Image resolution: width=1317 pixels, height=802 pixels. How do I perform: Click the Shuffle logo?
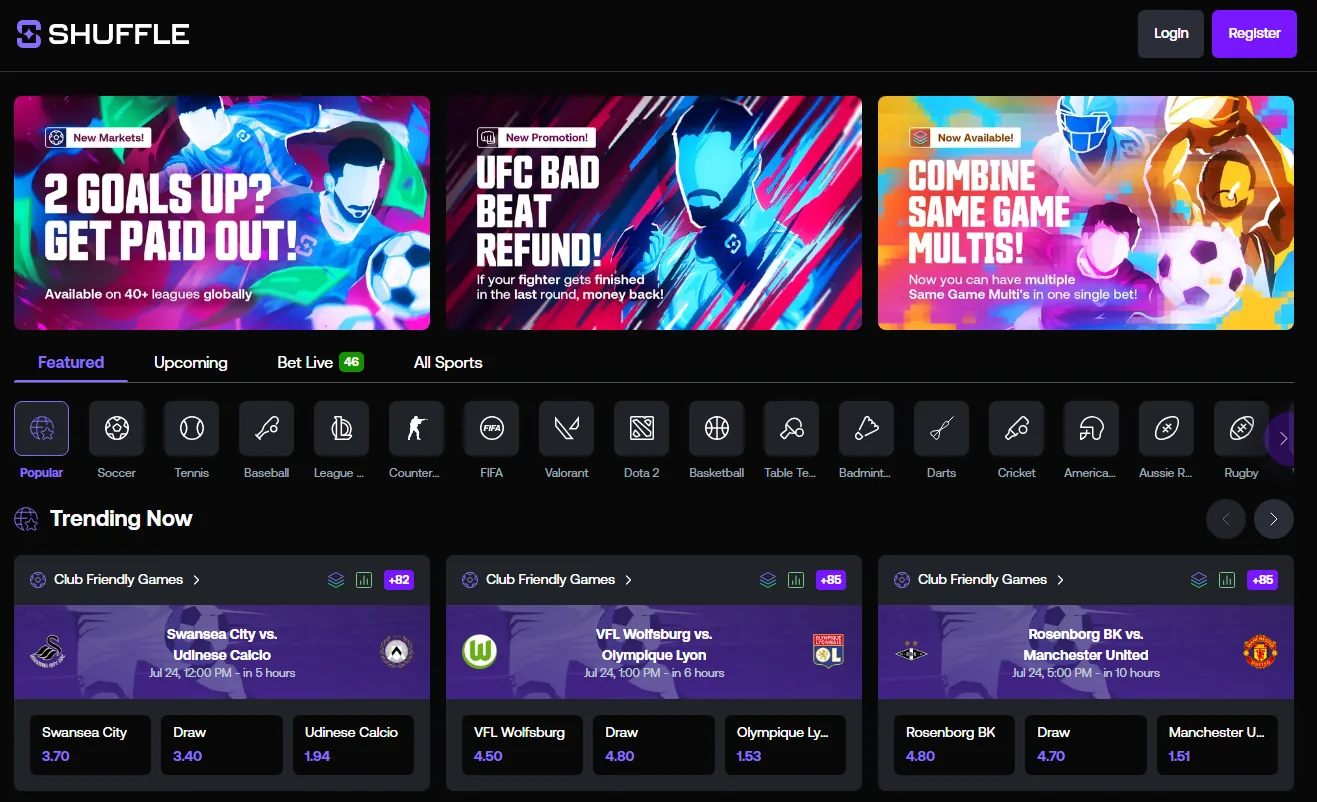103,34
